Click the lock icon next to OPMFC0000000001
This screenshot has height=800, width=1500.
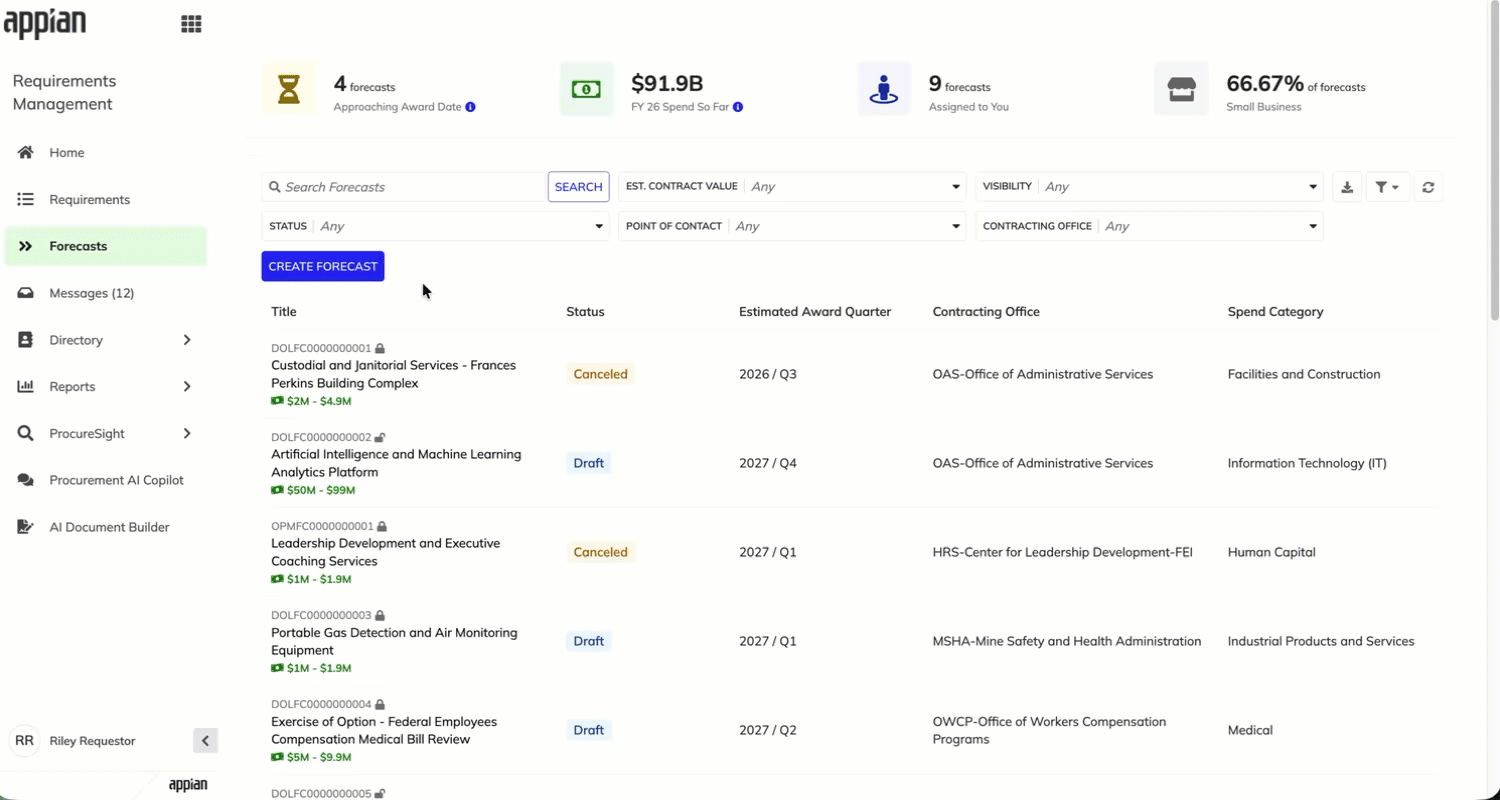(x=382, y=526)
